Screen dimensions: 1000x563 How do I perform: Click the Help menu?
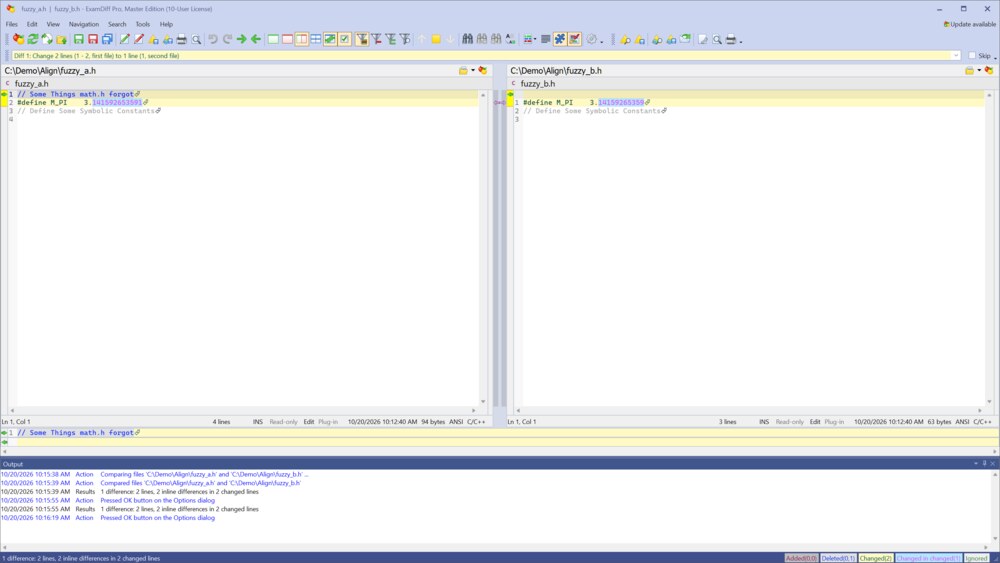[x=166, y=24]
